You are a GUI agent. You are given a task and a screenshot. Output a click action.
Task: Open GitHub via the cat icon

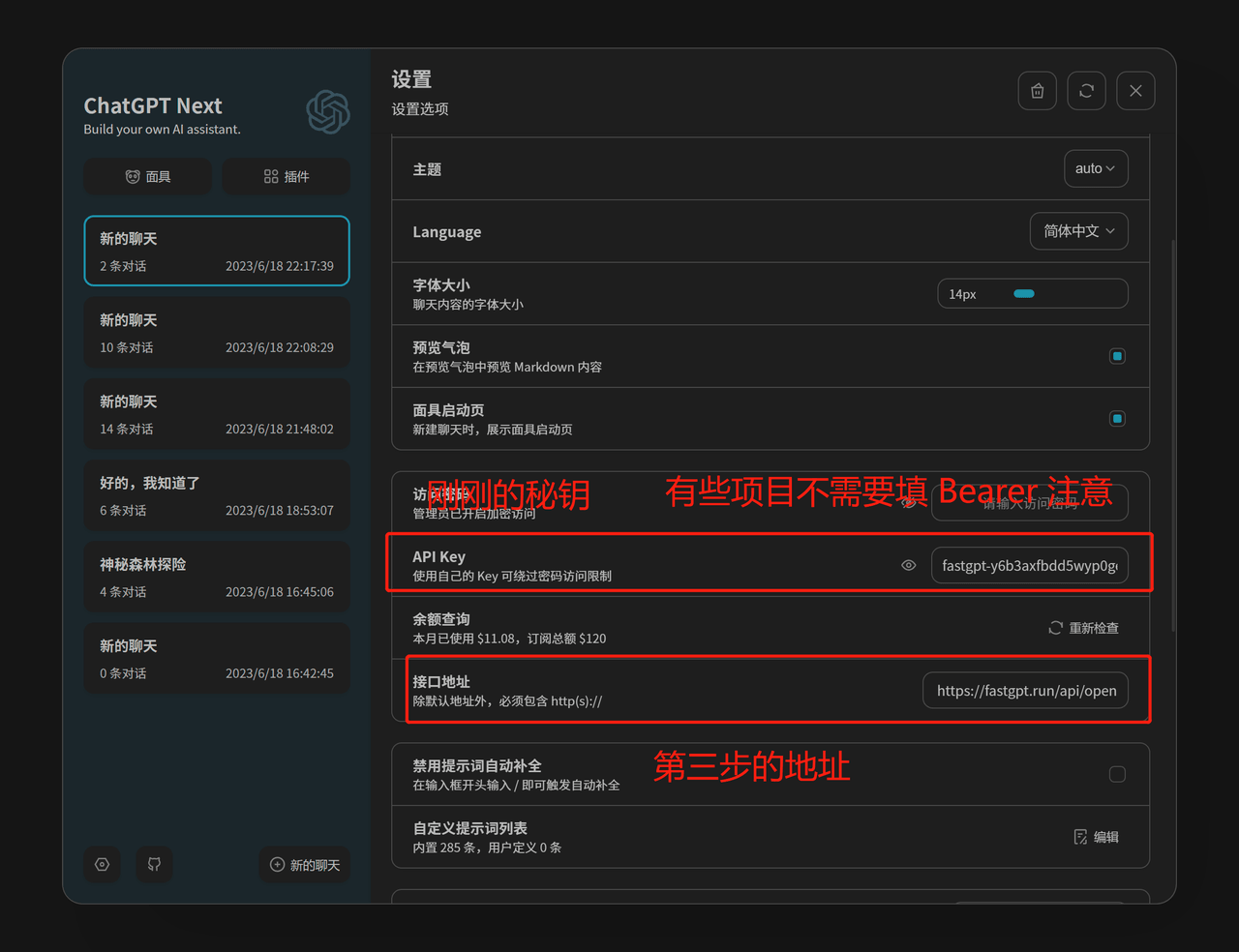154,865
